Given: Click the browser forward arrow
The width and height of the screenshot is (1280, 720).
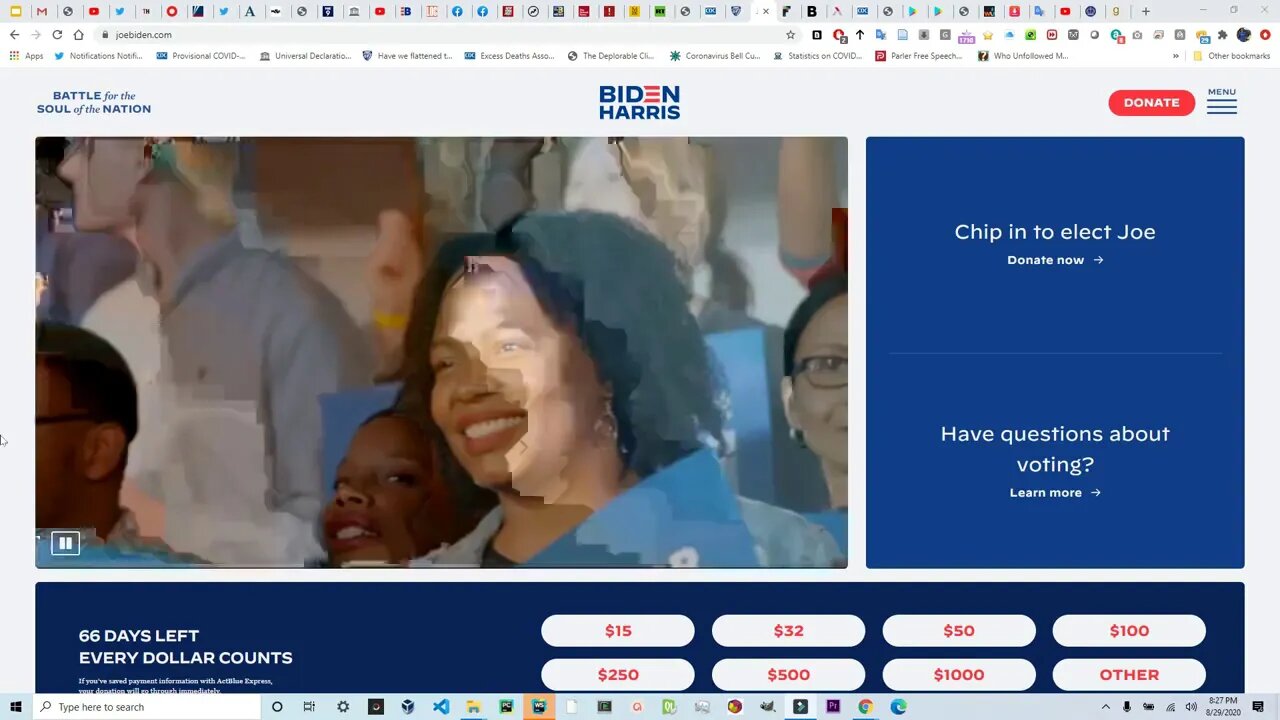Looking at the screenshot, I should (36, 34).
